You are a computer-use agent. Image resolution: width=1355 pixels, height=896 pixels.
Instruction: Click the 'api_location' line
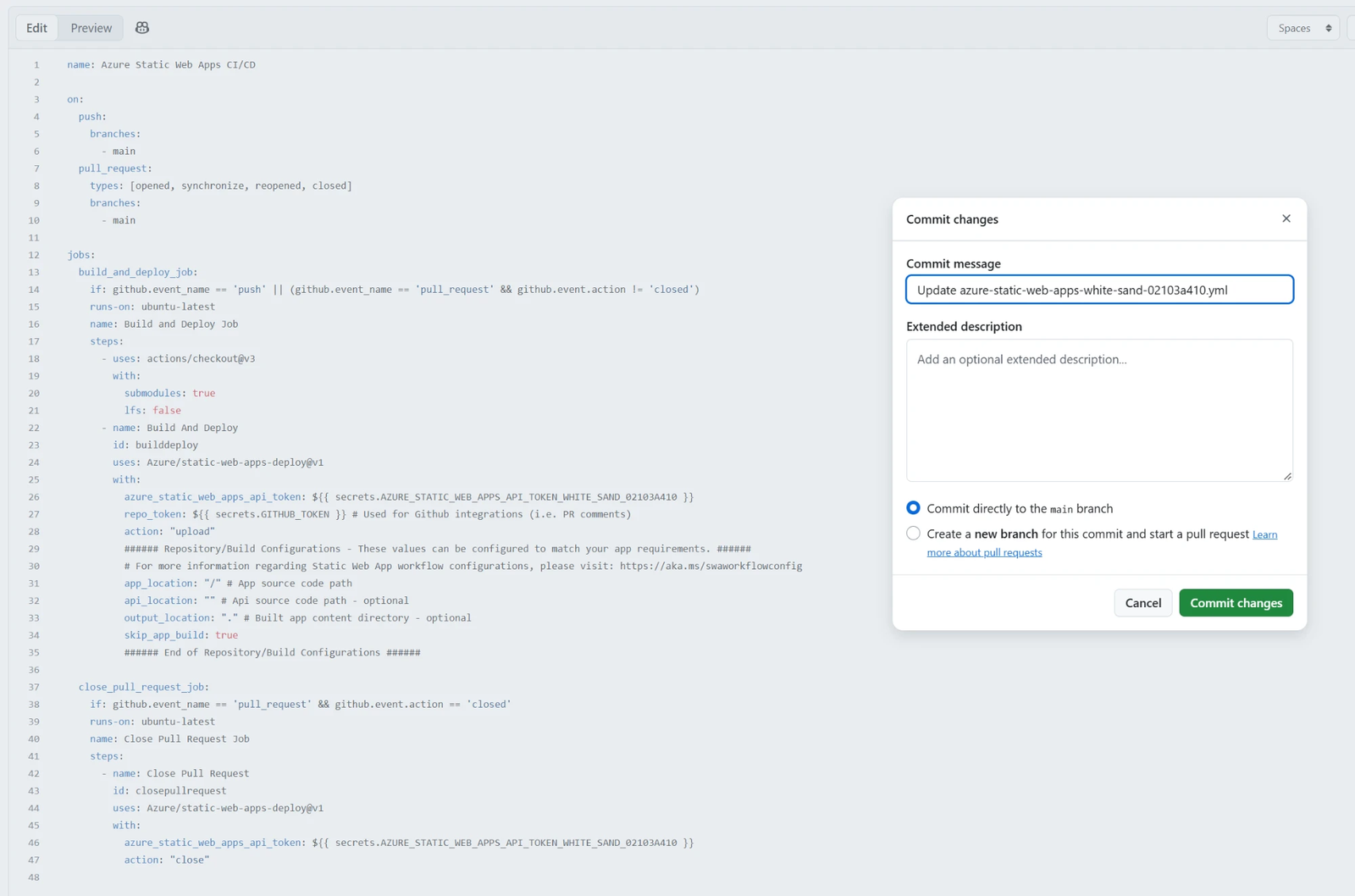coord(267,600)
